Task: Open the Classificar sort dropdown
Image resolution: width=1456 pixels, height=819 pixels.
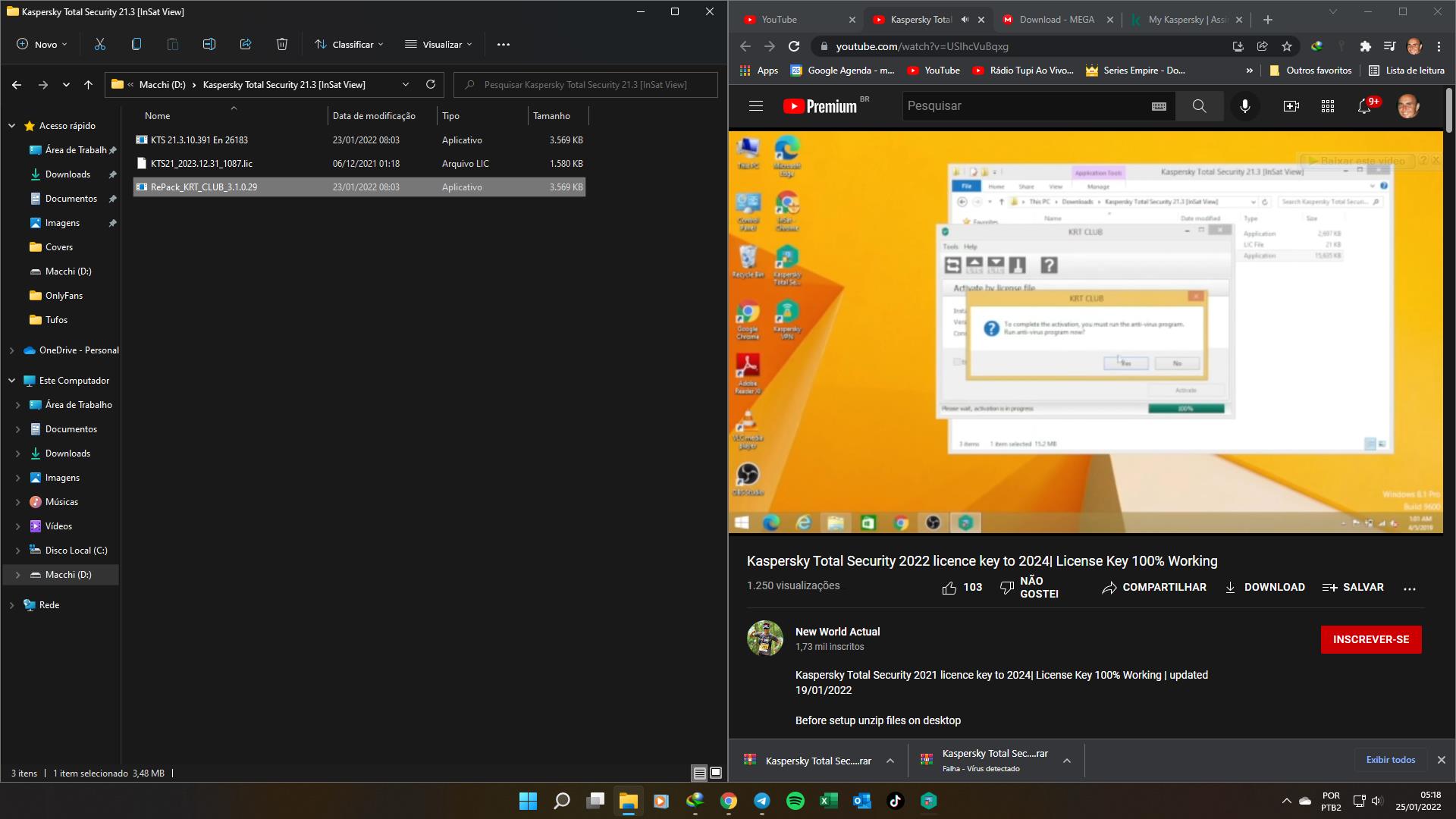Action: tap(350, 44)
